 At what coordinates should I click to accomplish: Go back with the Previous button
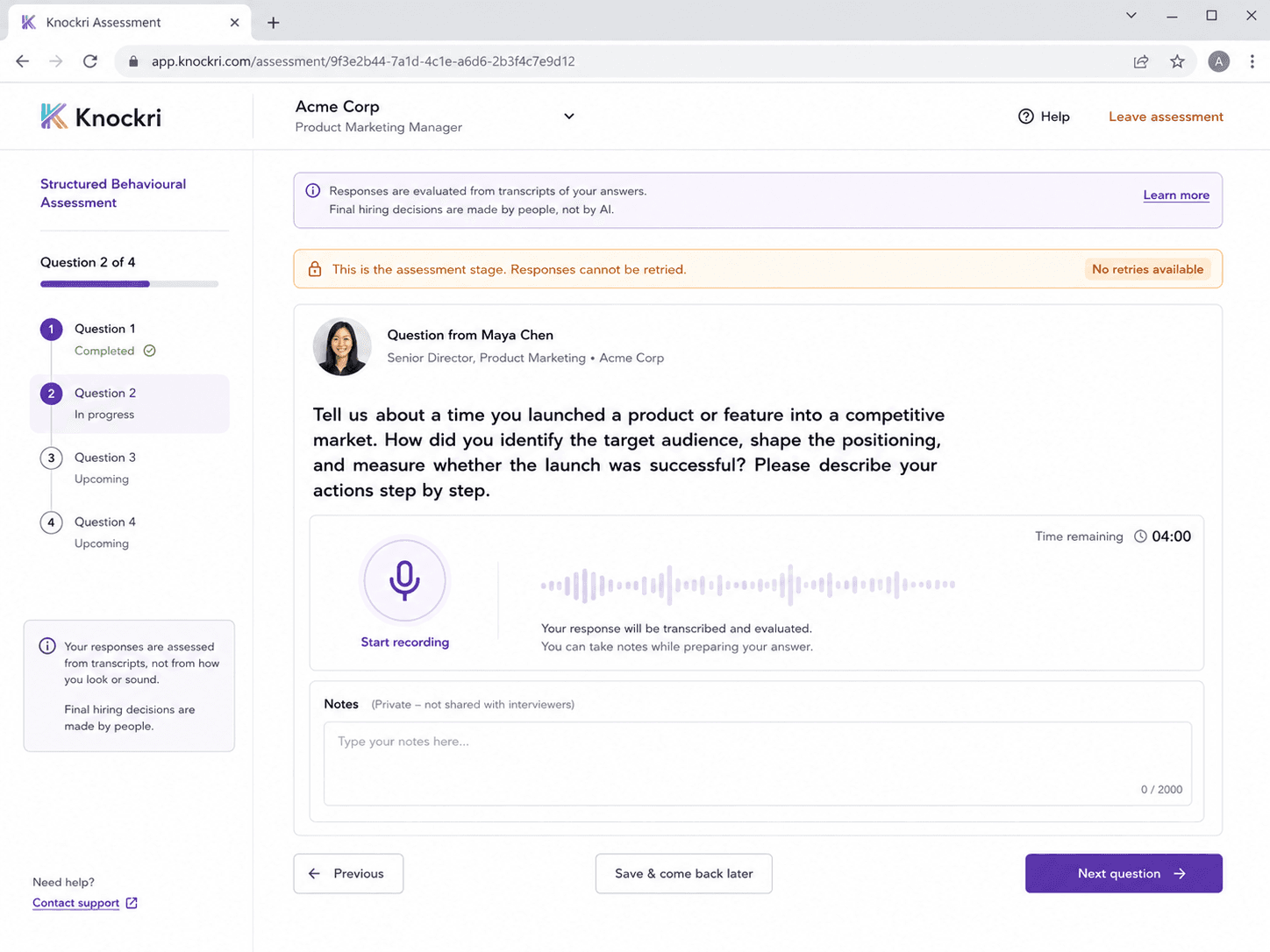click(348, 873)
